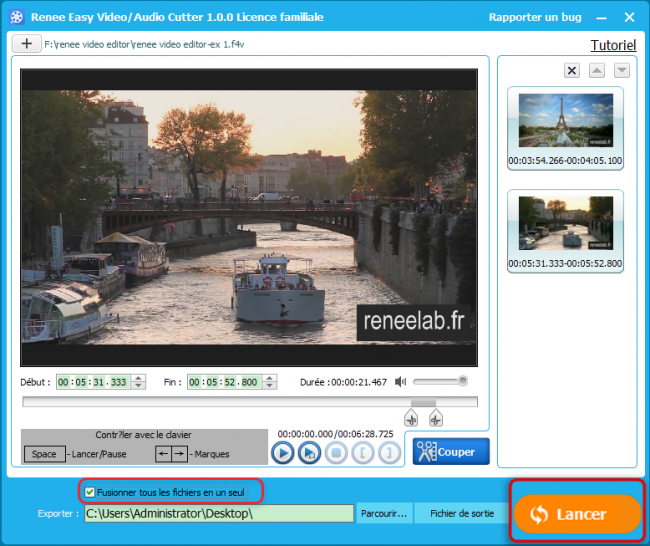Click the Couper button
Screen dimensions: 650x546
[x=451, y=451]
